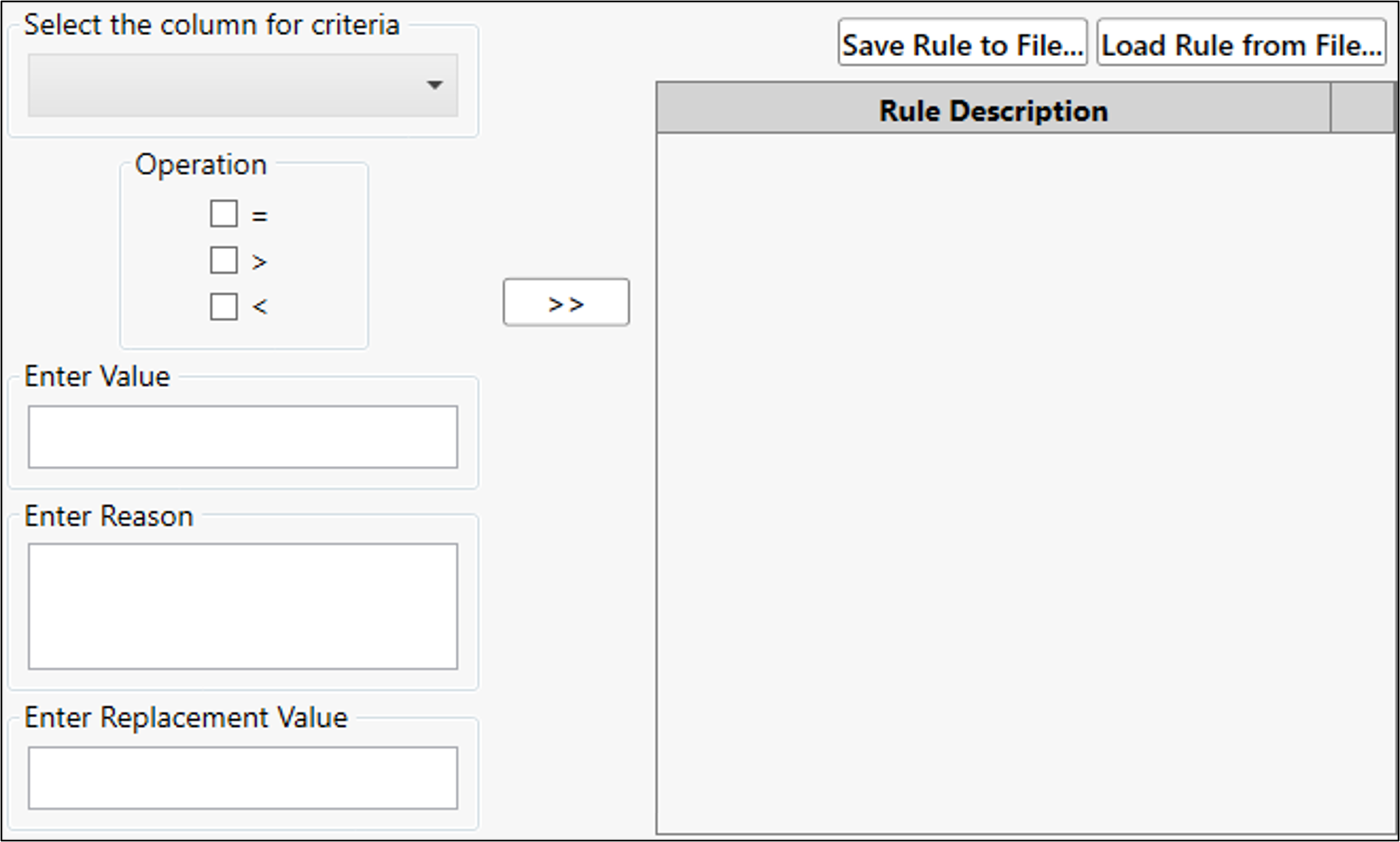Click the narrow header beside Rule Description
The width and height of the screenshot is (1400, 842).
1365,111
